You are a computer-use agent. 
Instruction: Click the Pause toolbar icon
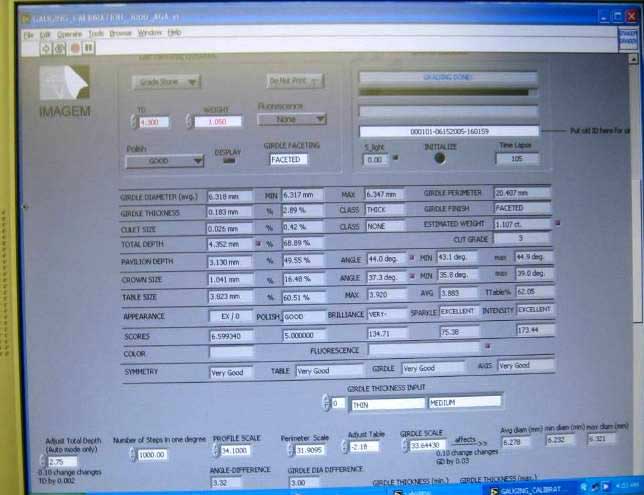tap(88, 48)
